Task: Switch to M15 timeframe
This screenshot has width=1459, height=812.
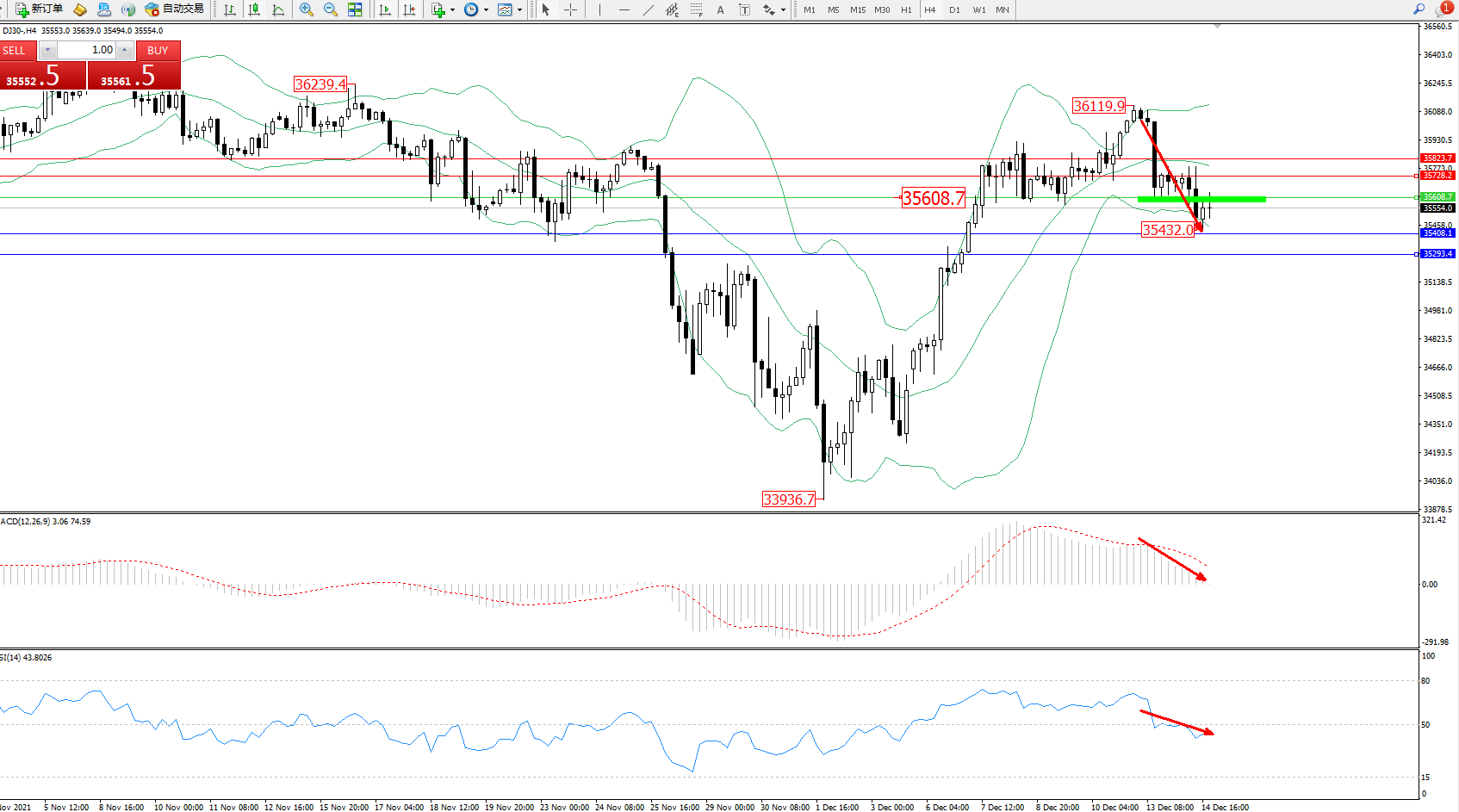Action: 858,9
